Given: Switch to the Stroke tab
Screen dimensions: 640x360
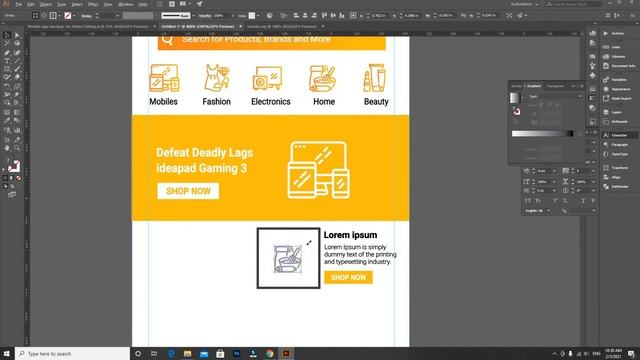Looking at the screenshot, I should coord(517,86).
